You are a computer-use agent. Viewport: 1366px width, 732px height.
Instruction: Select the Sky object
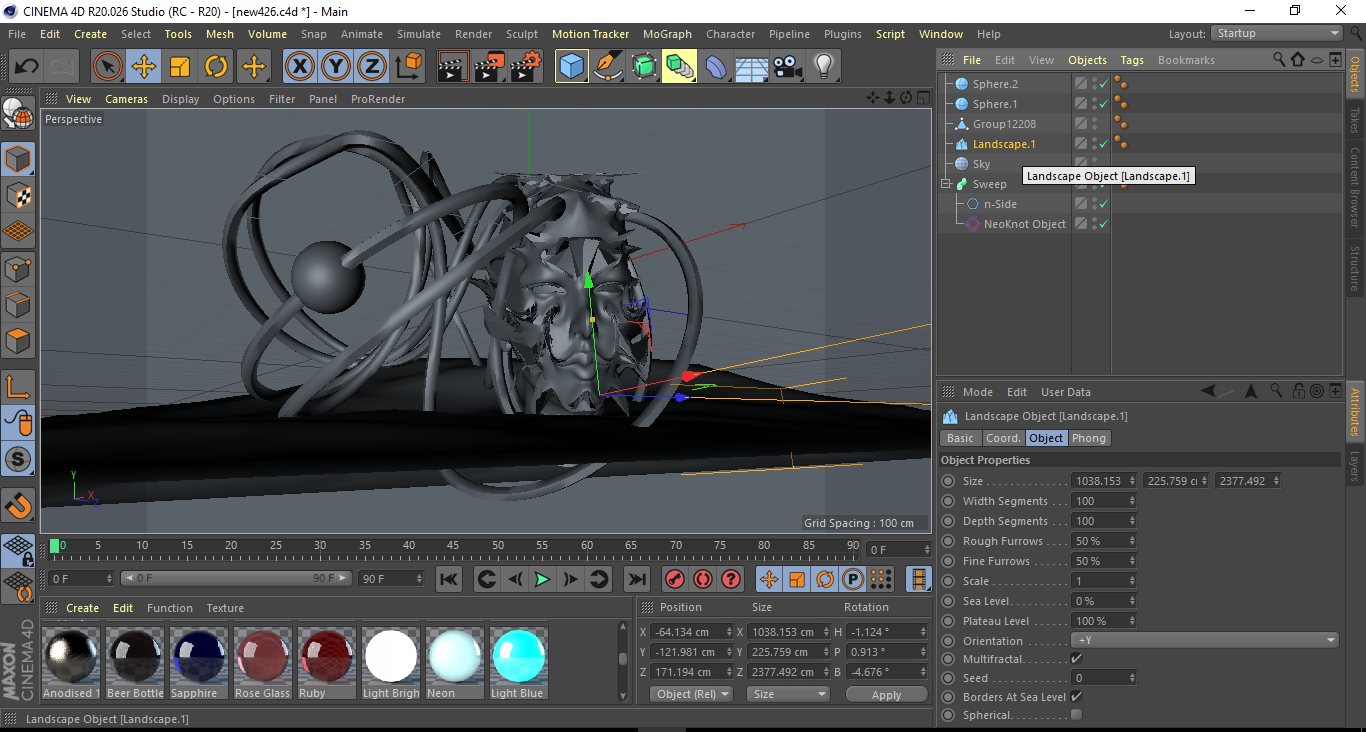click(x=981, y=164)
